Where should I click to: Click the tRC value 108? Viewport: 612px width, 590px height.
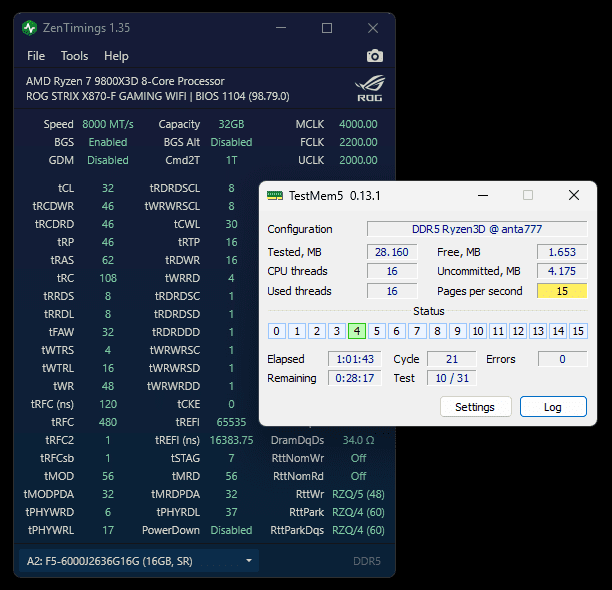108,278
